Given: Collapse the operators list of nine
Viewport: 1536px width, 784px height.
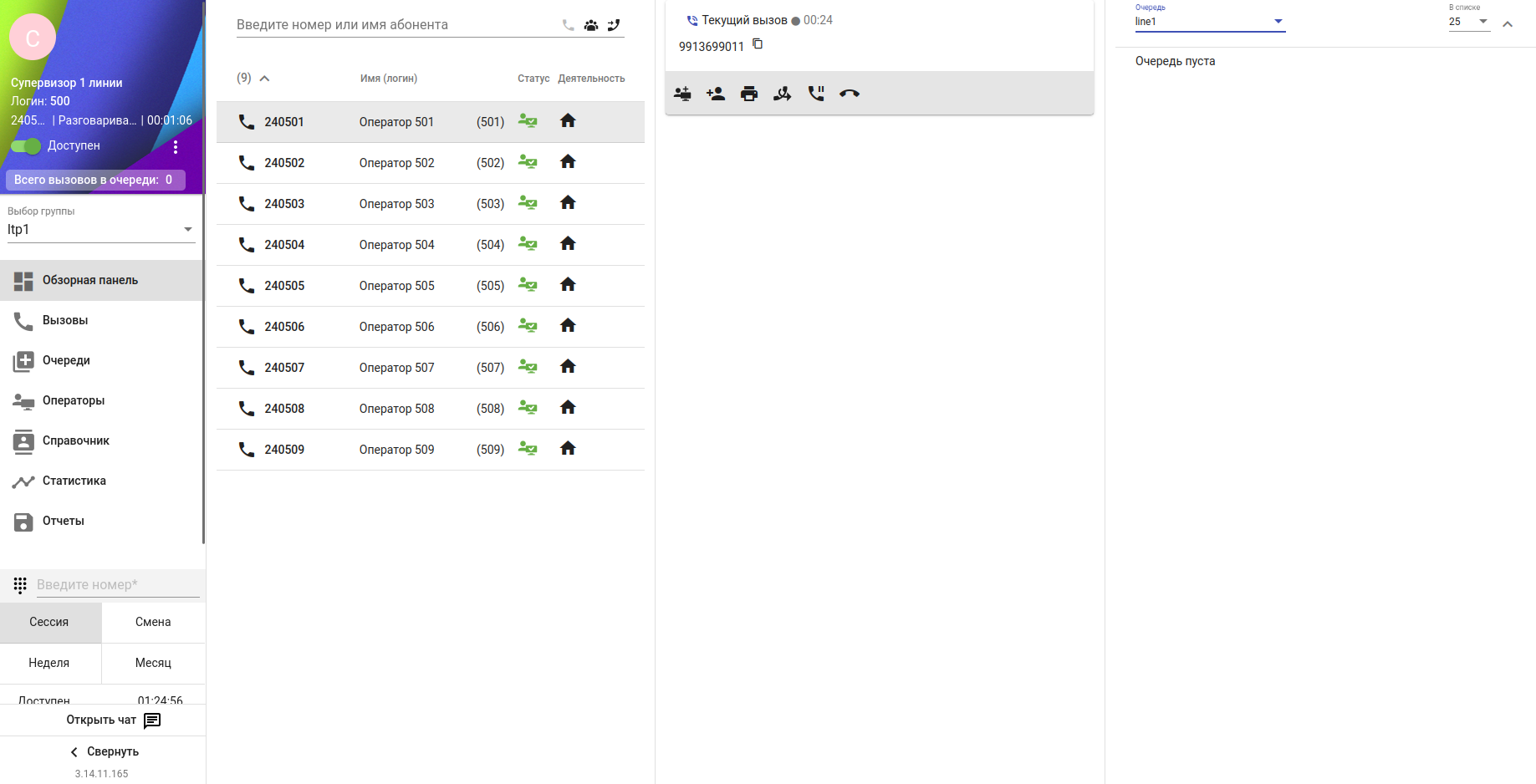Looking at the screenshot, I should point(264,79).
